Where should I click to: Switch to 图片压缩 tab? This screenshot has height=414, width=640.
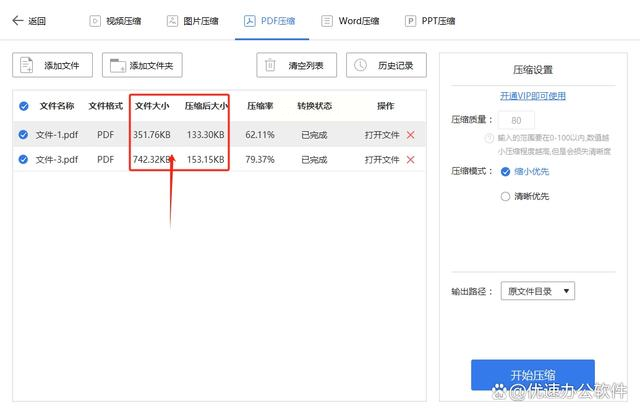[193, 21]
